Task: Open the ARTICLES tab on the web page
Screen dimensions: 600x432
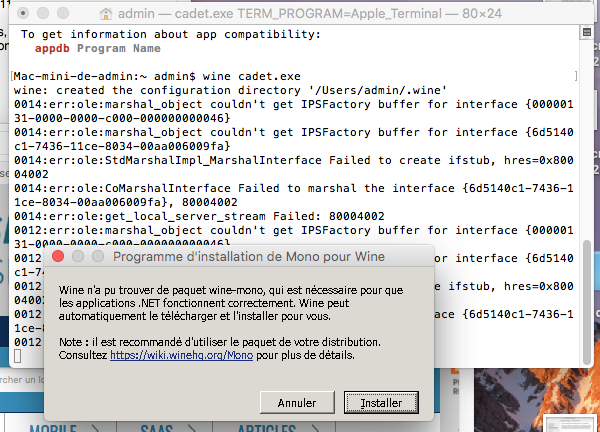Action: (267, 428)
